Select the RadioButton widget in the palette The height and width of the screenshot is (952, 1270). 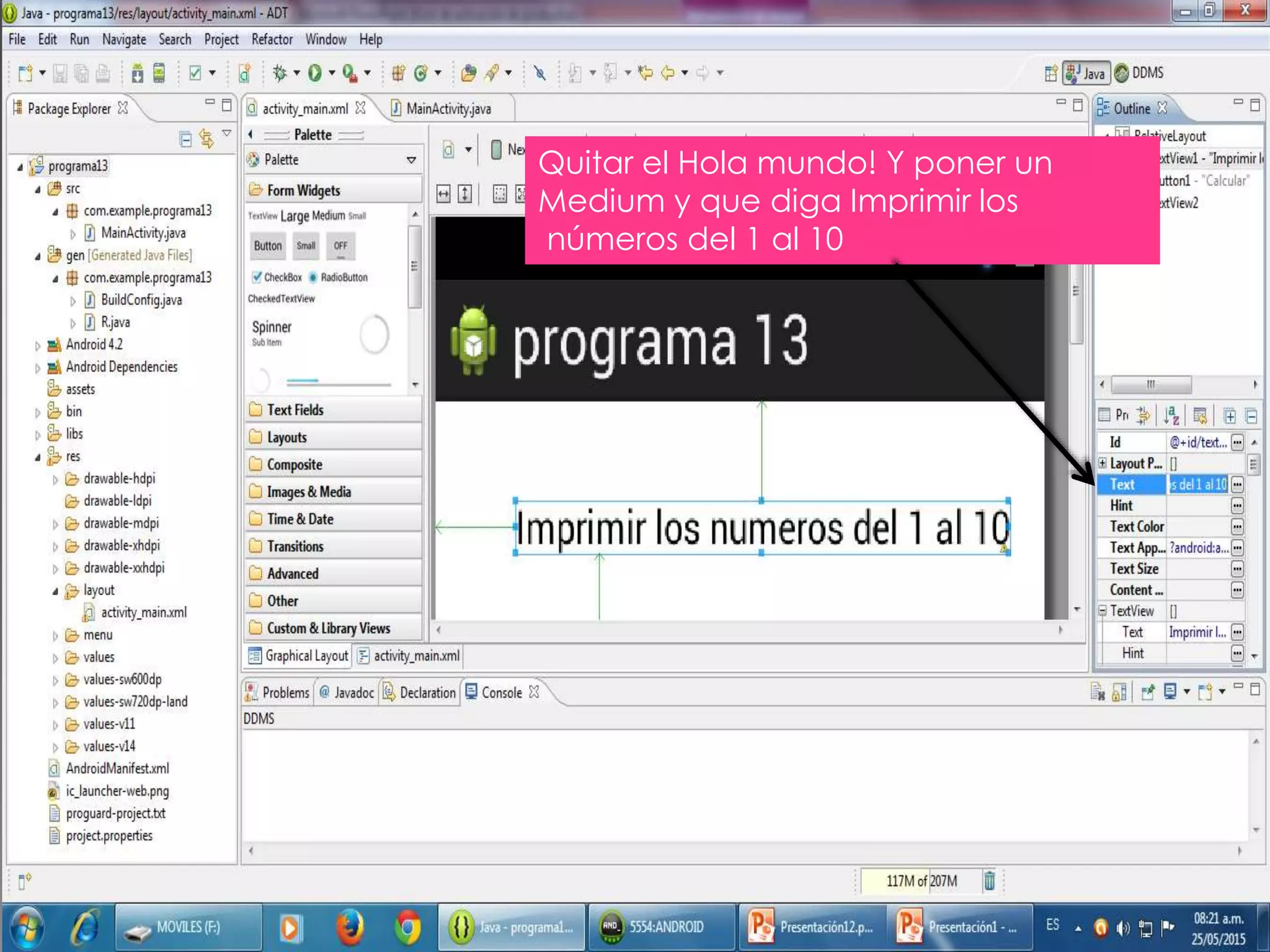pos(339,277)
